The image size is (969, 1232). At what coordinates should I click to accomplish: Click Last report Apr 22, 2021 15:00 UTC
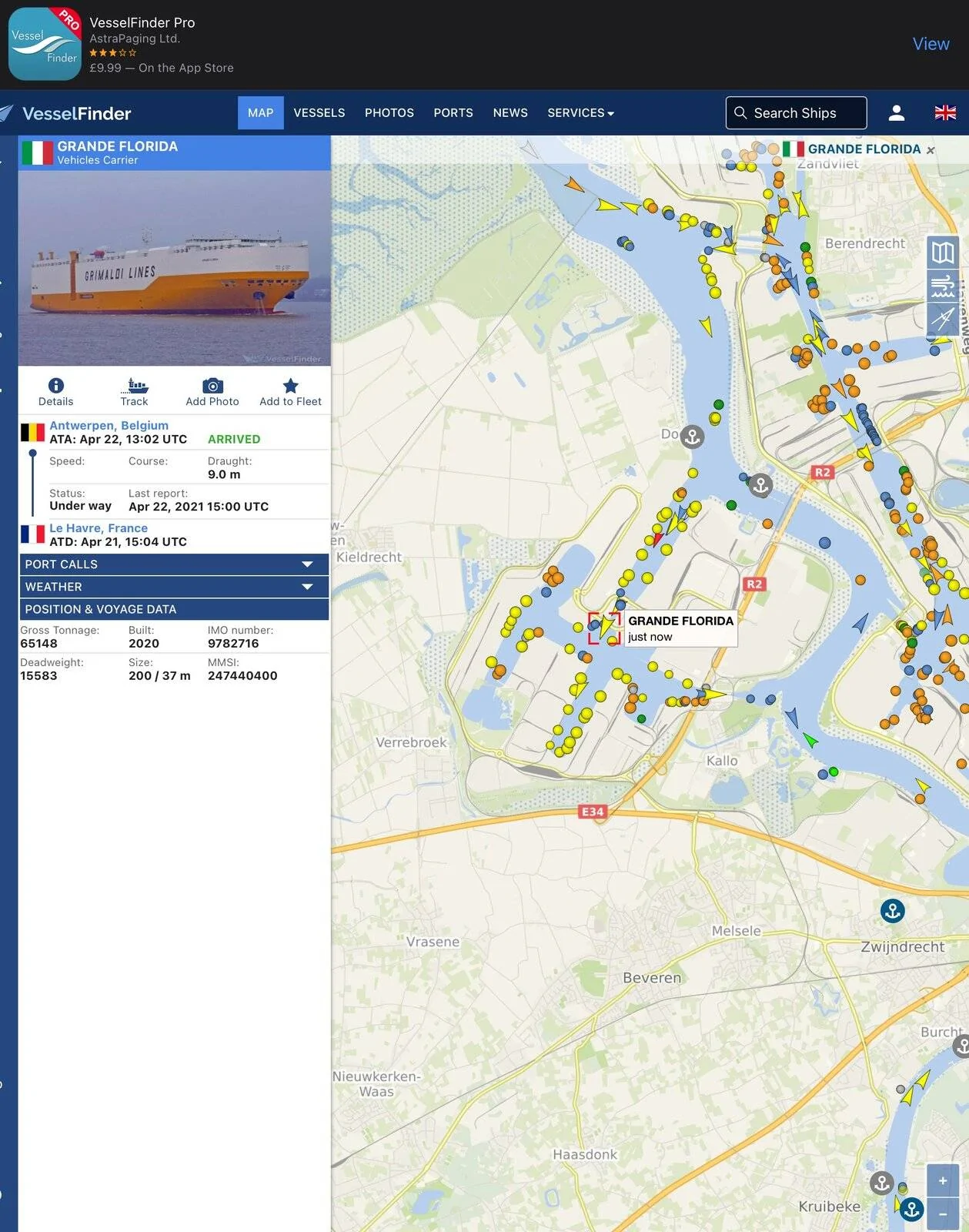tap(199, 507)
